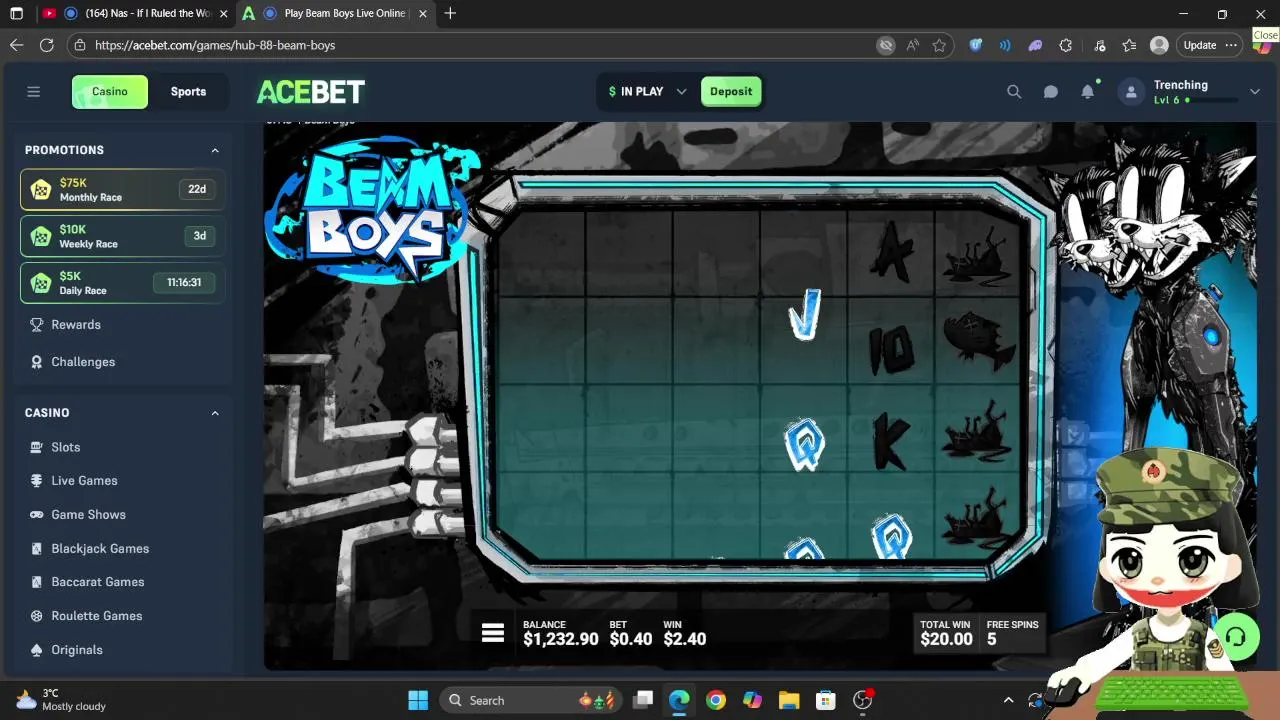The image size is (1280, 720).
Task: Click the media control music note icon
Action: click(x=1099, y=45)
